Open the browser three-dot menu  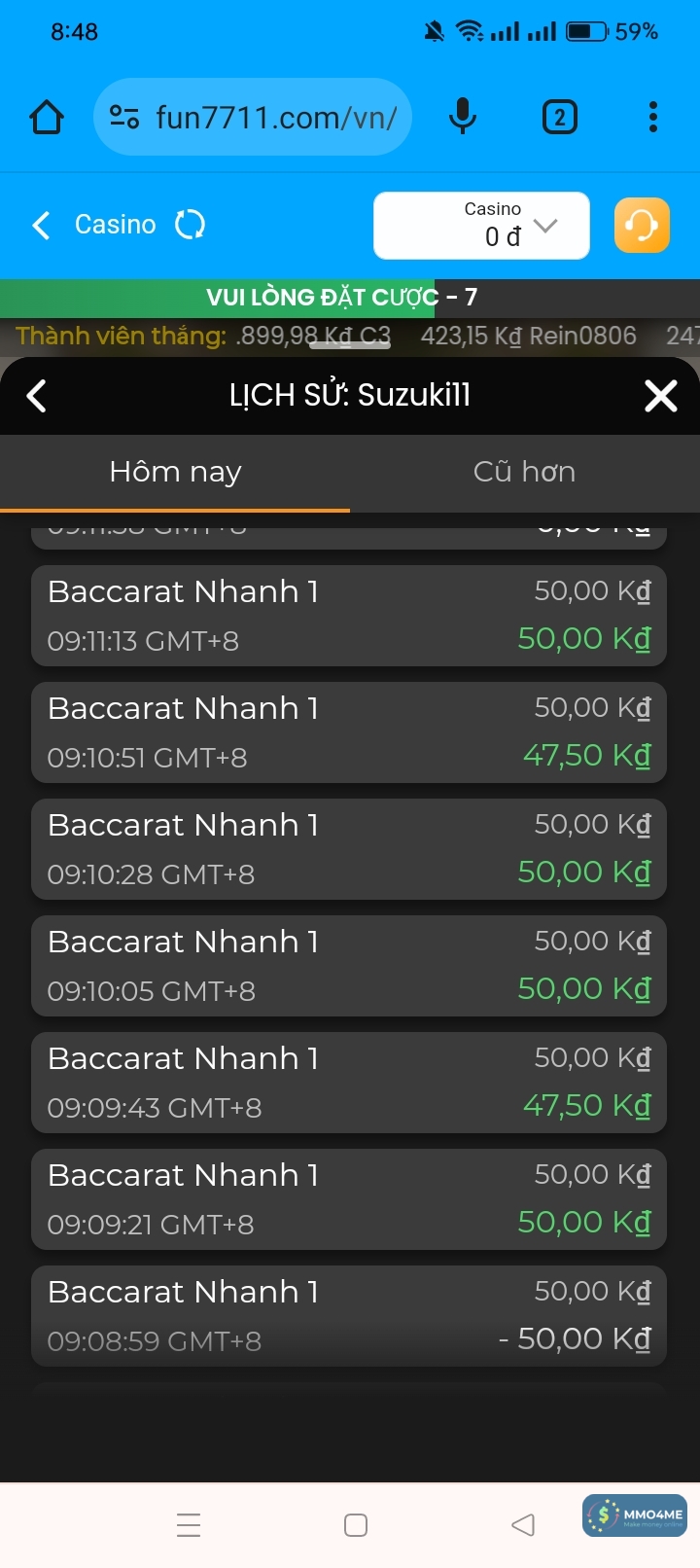pyautogui.click(x=653, y=118)
